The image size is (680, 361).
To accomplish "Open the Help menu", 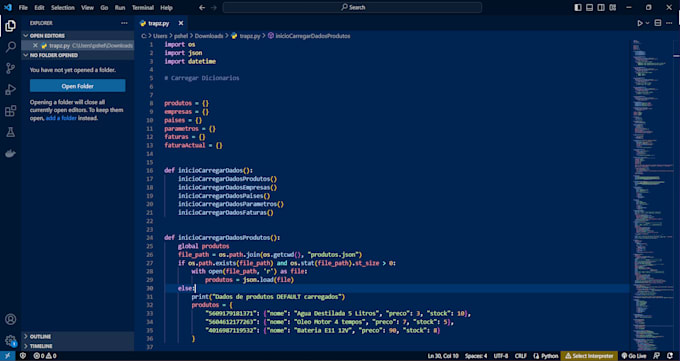I will tap(167, 7).
